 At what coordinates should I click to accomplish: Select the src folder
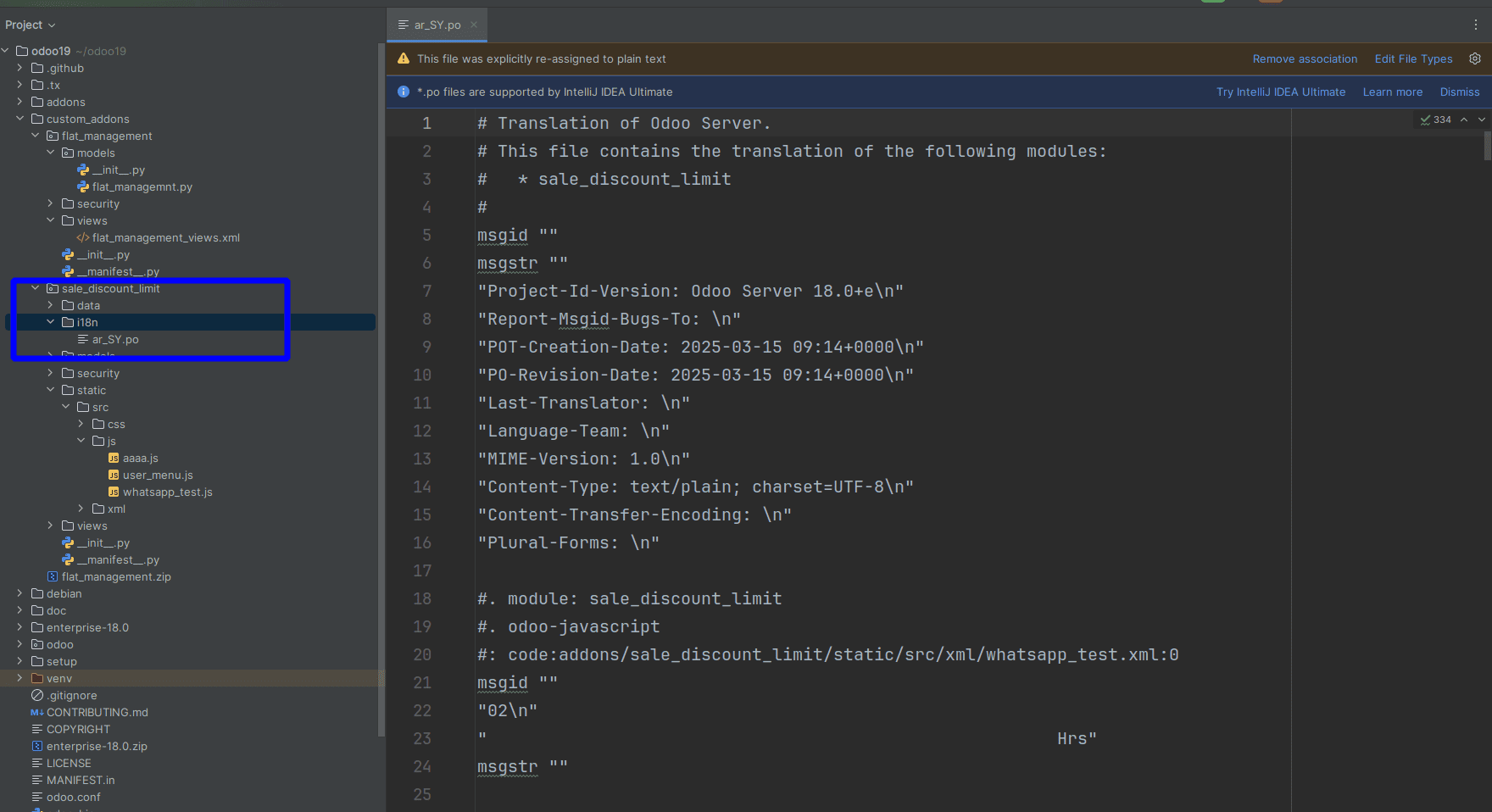coord(100,407)
